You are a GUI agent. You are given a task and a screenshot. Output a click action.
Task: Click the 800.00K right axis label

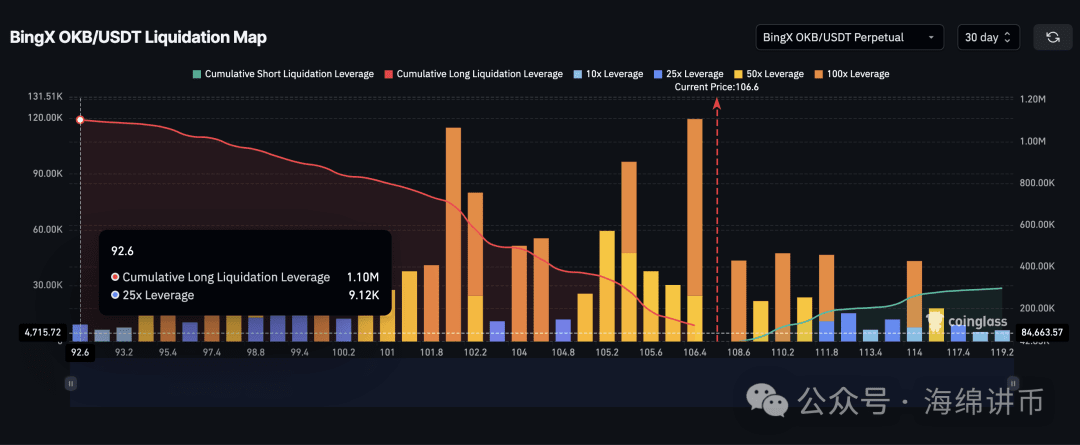pos(1038,183)
